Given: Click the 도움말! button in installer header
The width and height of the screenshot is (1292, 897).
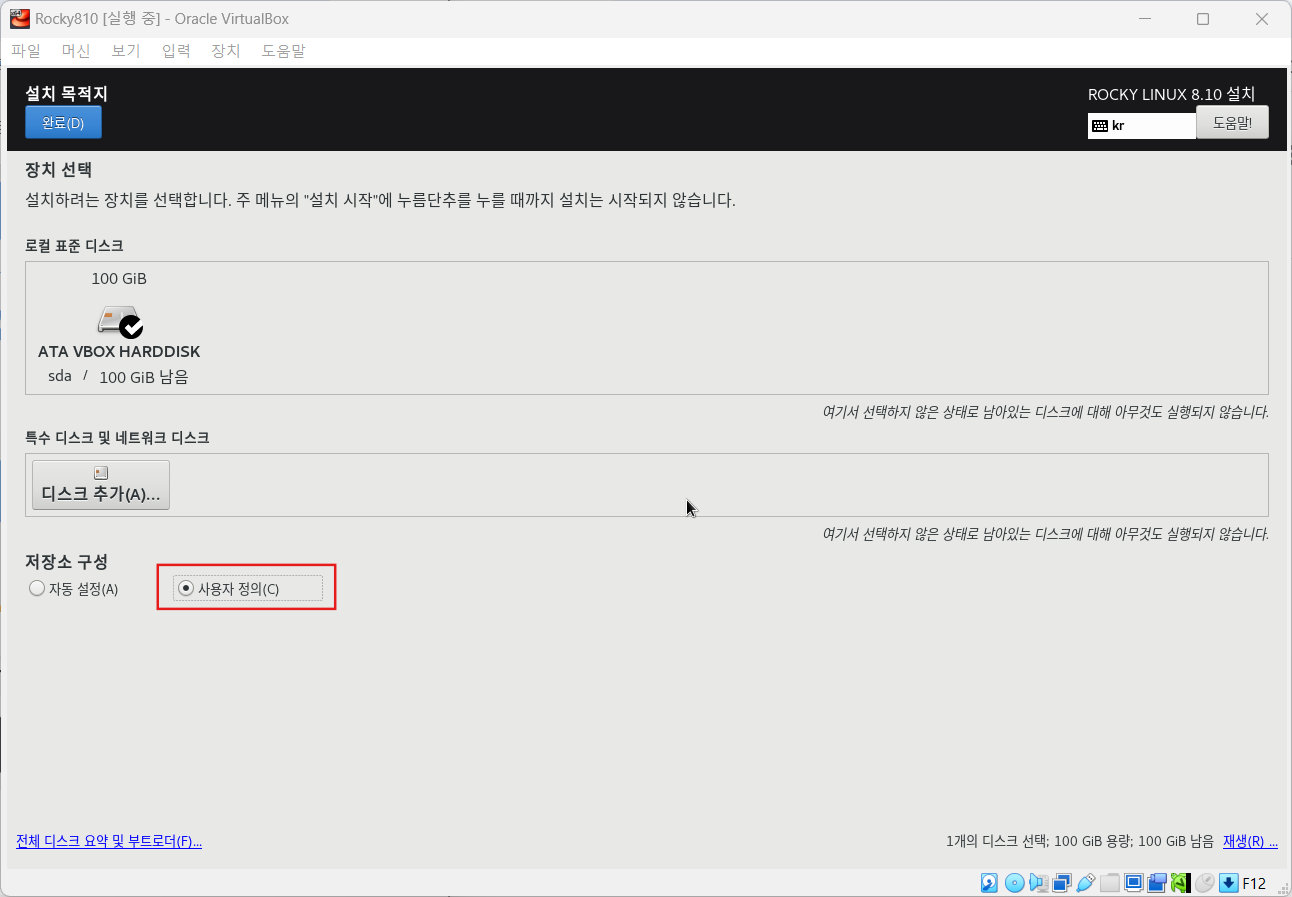Looking at the screenshot, I should [1232, 122].
